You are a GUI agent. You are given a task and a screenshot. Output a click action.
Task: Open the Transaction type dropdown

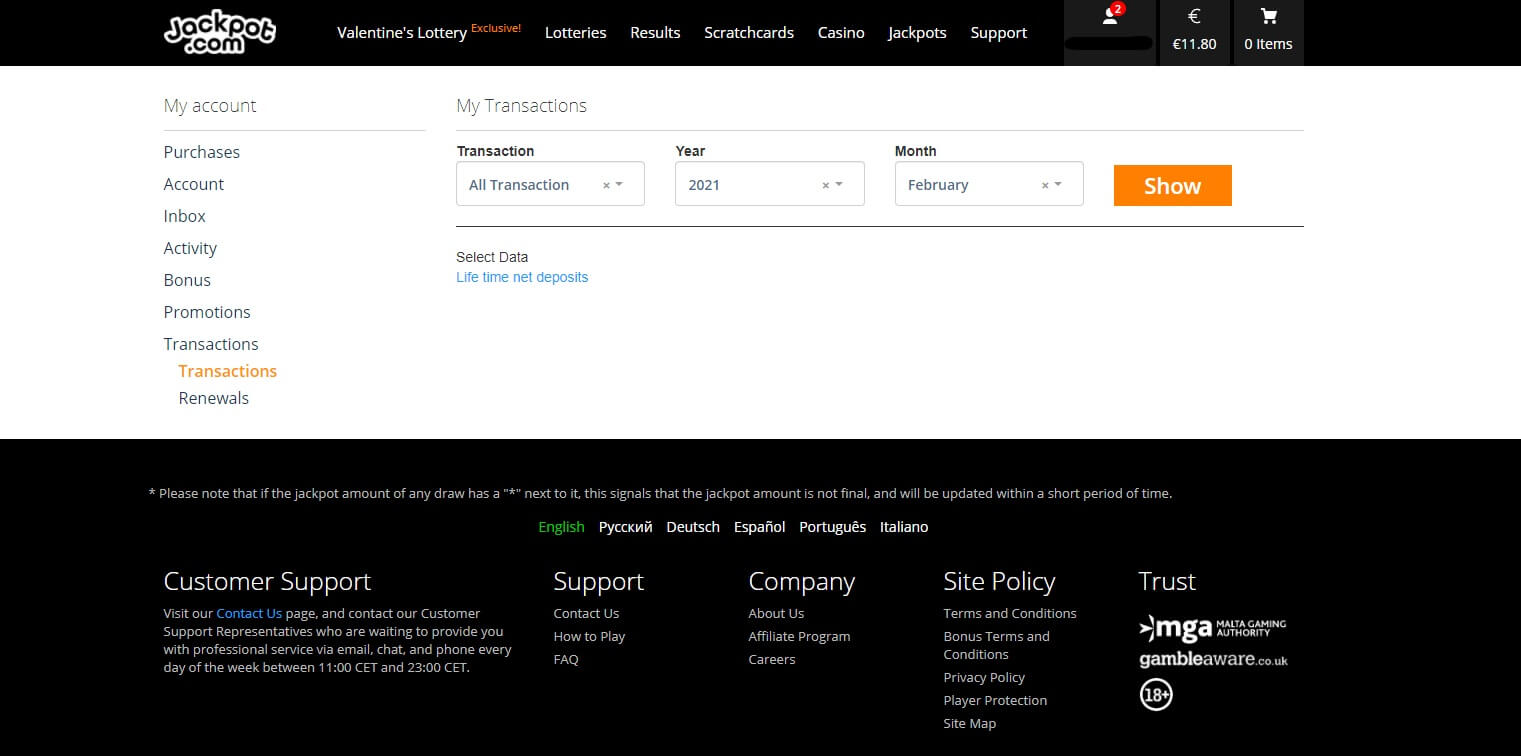click(550, 184)
